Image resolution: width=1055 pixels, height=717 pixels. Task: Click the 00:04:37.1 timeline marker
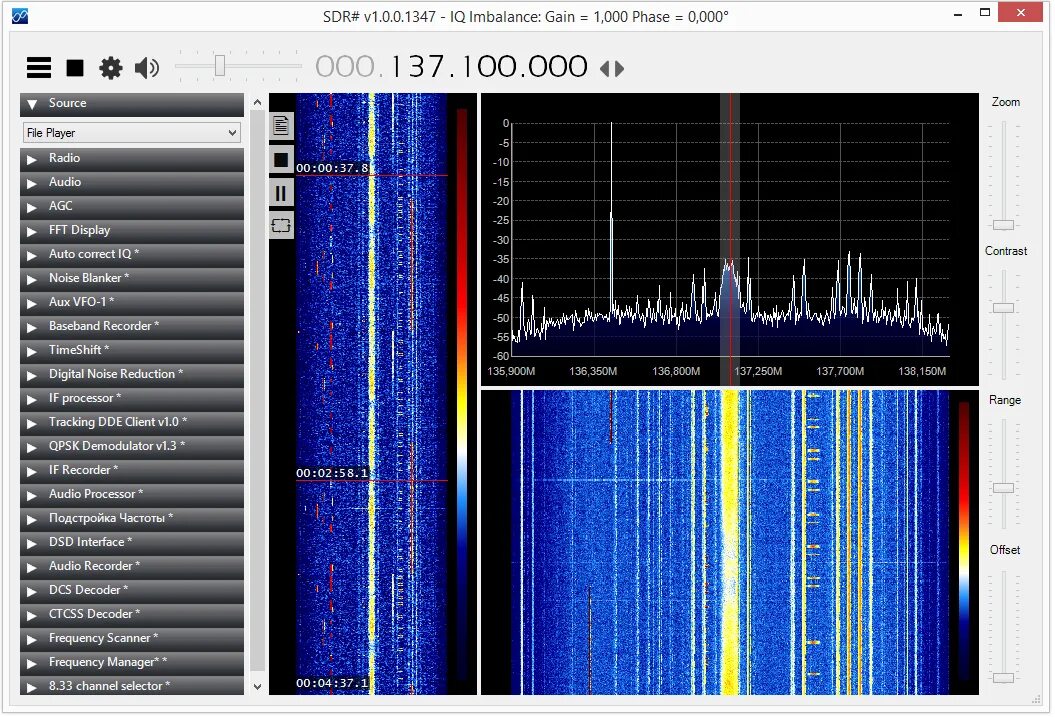(x=332, y=683)
